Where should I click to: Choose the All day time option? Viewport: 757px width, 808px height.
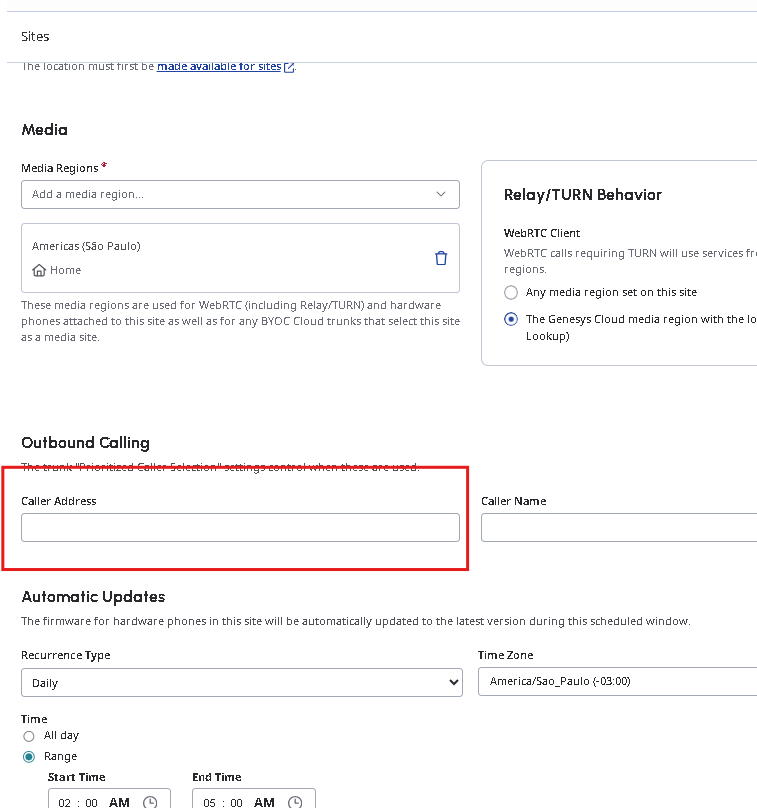pyautogui.click(x=29, y=736)
